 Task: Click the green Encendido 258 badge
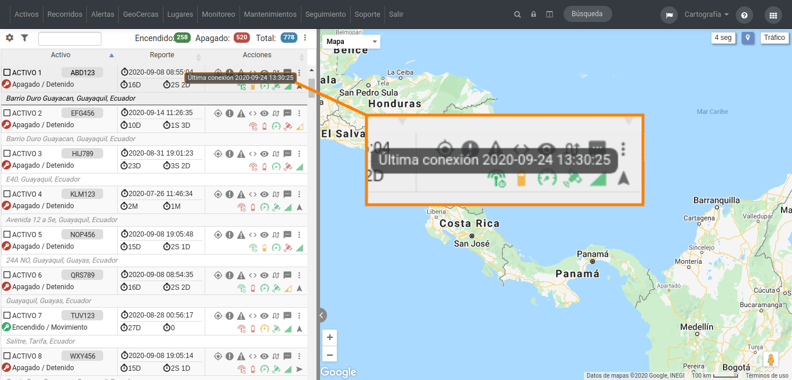[x=181, y=37]
